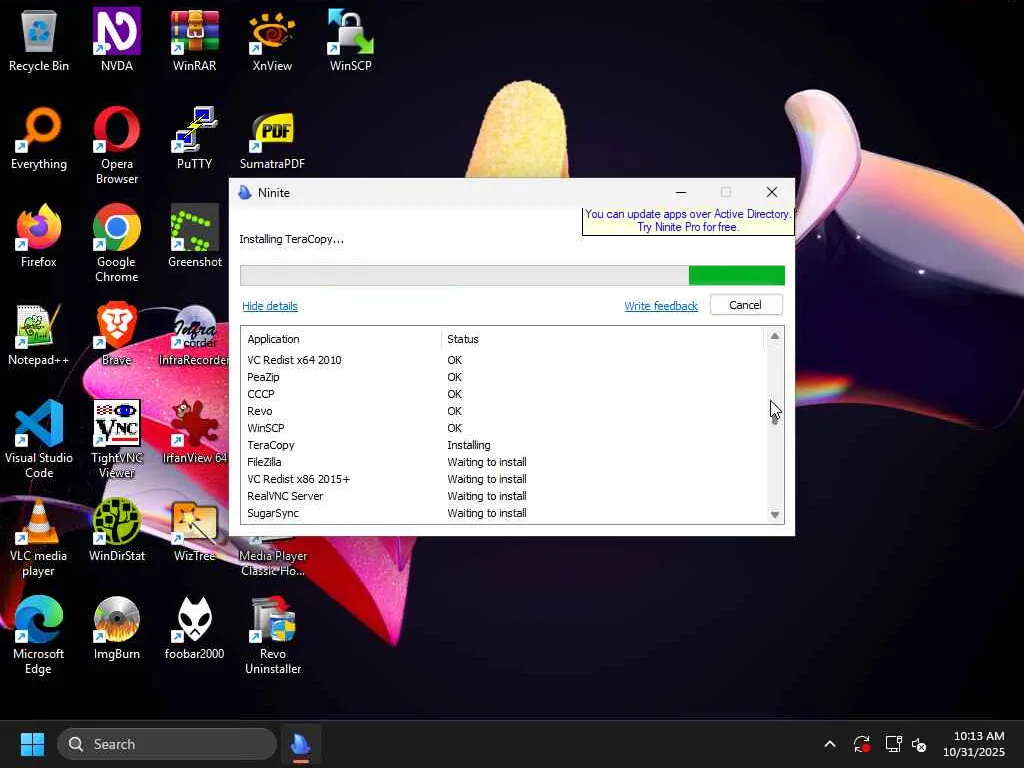
Task: Click the sync status tray icon
Action: tap(861, 744)
